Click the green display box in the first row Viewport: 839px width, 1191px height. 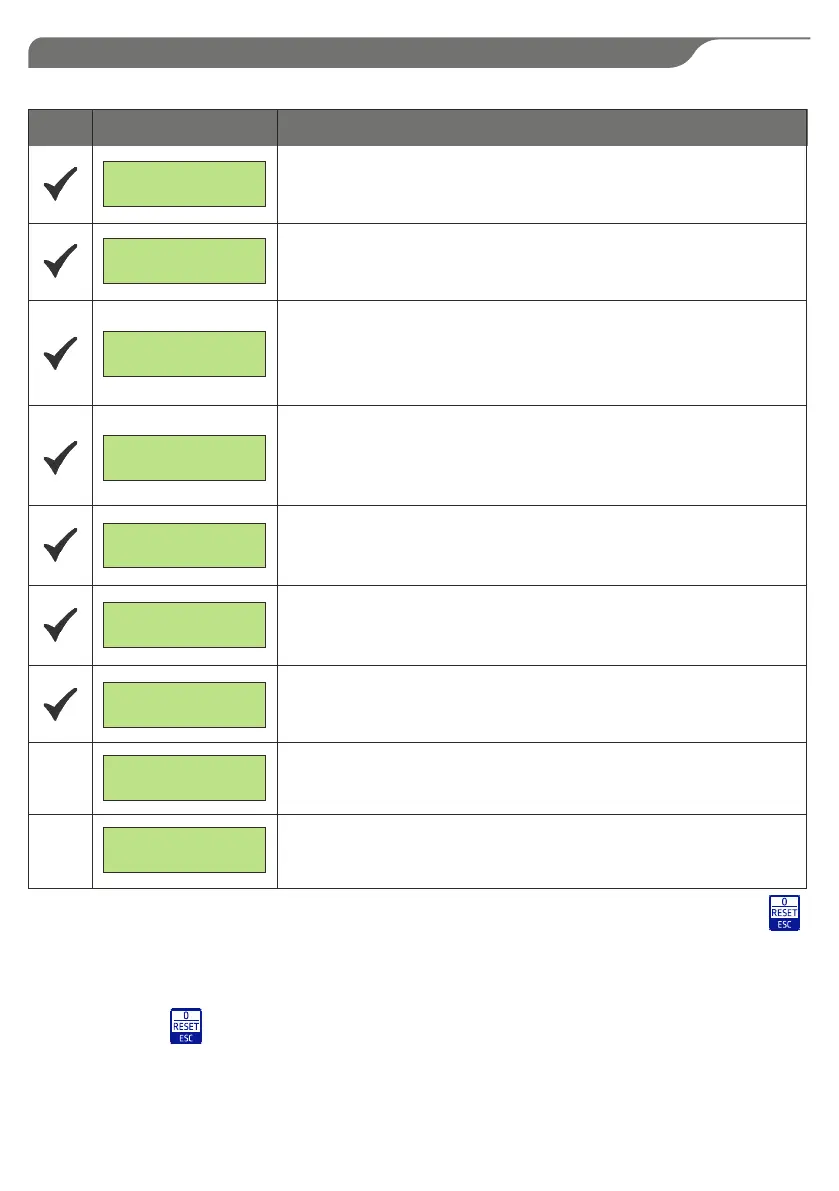click(185, 184)
